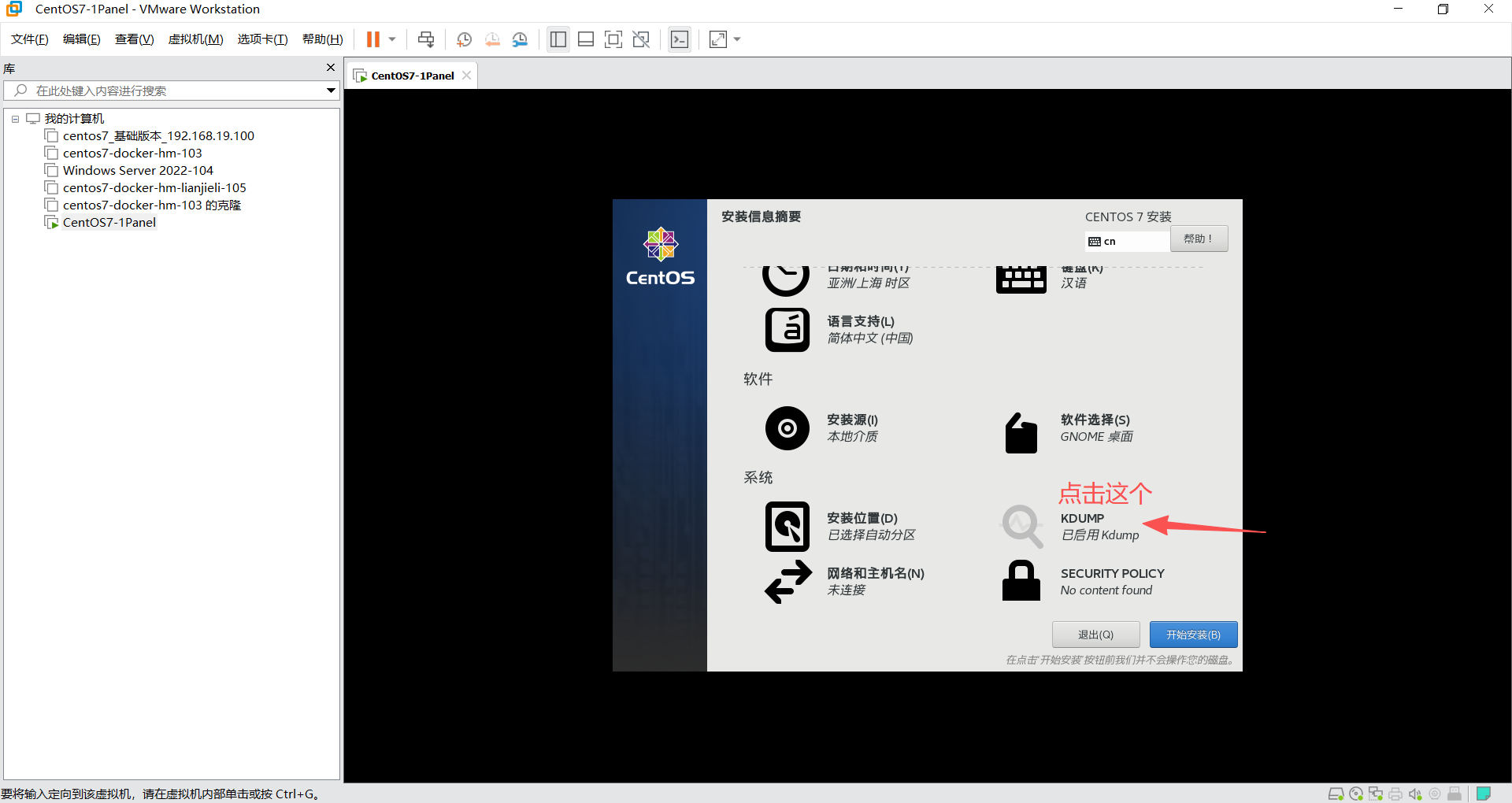This screenshot has width=1512, height=803.
Task: Collapse the 我的计算机 tree node
Action: pos(15,119)
